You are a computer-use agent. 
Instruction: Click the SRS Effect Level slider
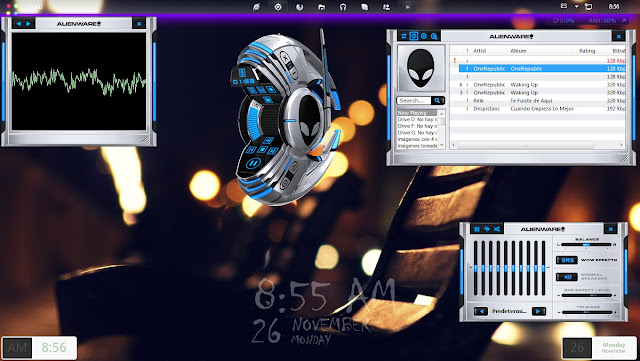pos(587,295)
